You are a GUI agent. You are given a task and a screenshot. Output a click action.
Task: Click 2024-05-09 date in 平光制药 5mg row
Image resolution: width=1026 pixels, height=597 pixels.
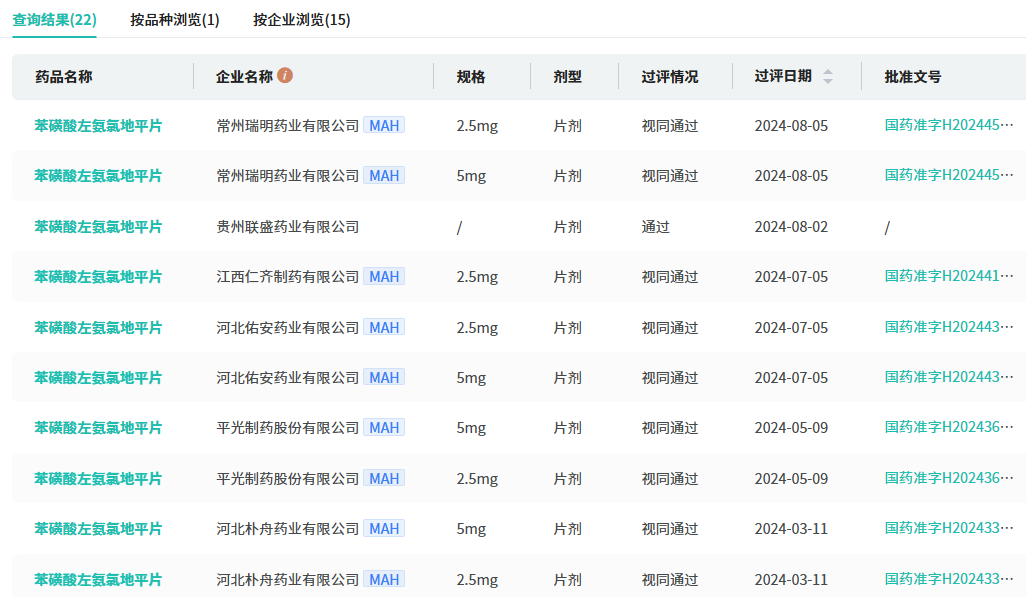[791, 428]
